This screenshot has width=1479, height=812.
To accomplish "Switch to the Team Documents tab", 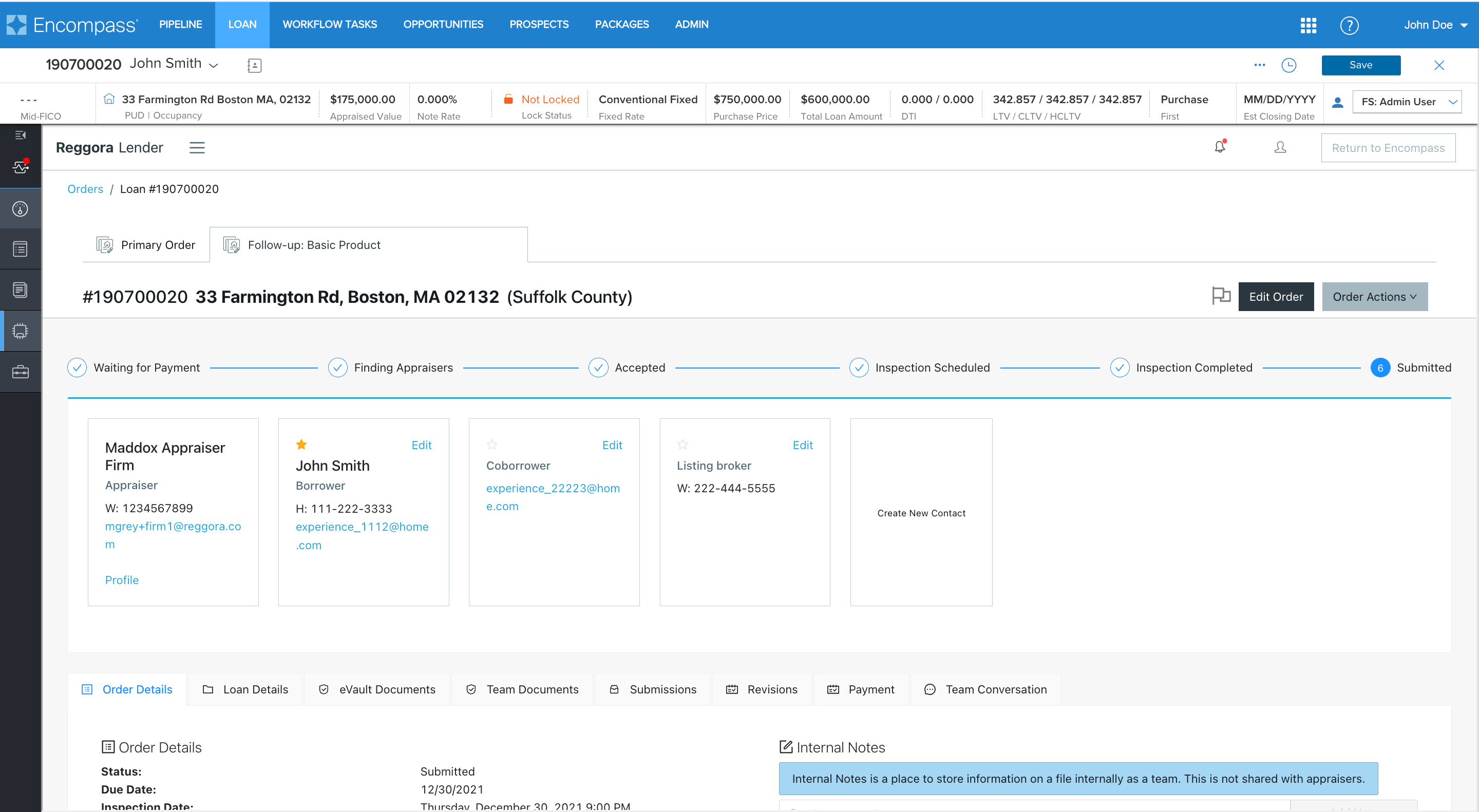I will click(x=522, y=689).
